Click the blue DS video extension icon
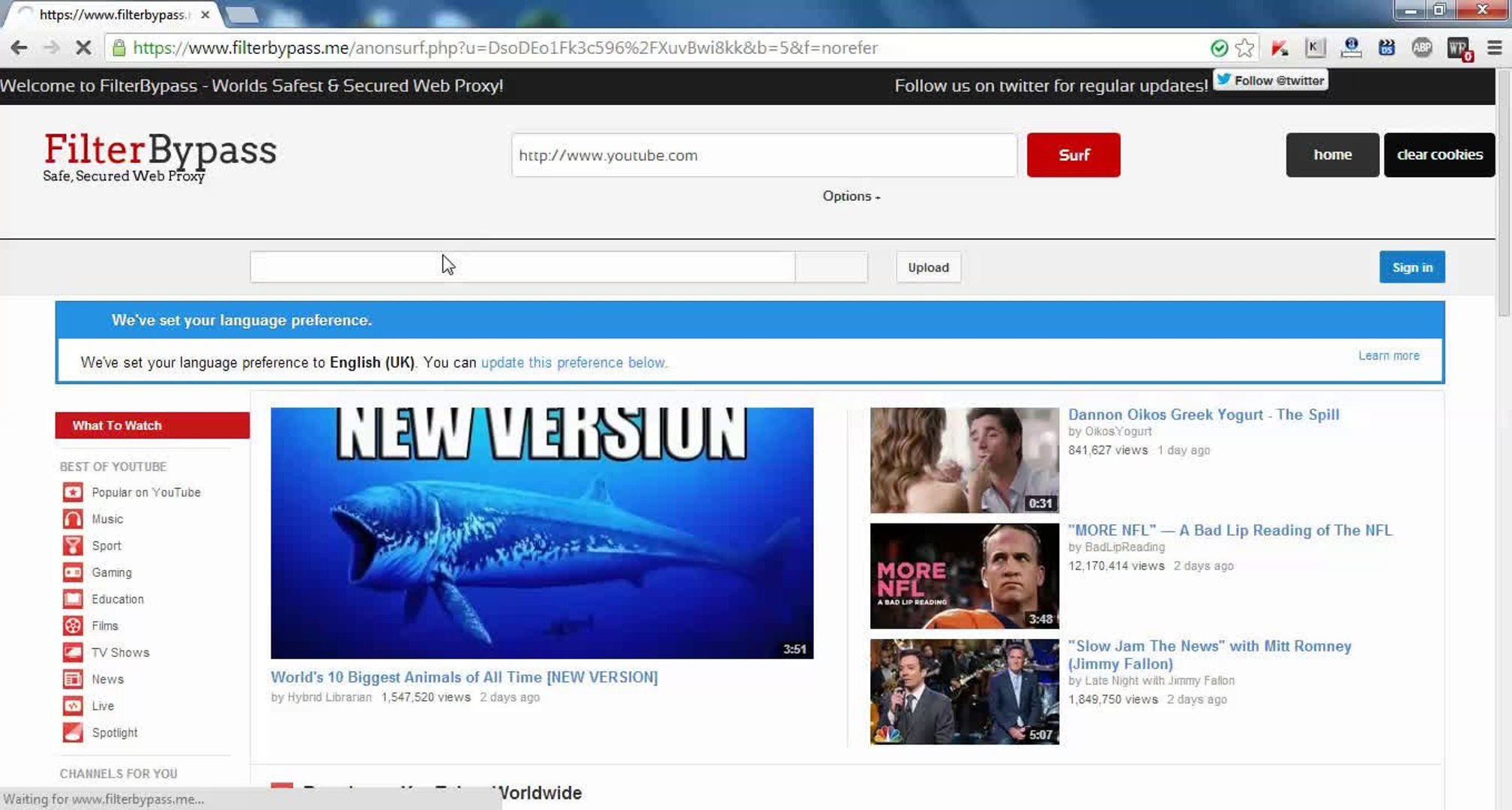Screen dimensions: 1512x810 [x=1386, y=48]
